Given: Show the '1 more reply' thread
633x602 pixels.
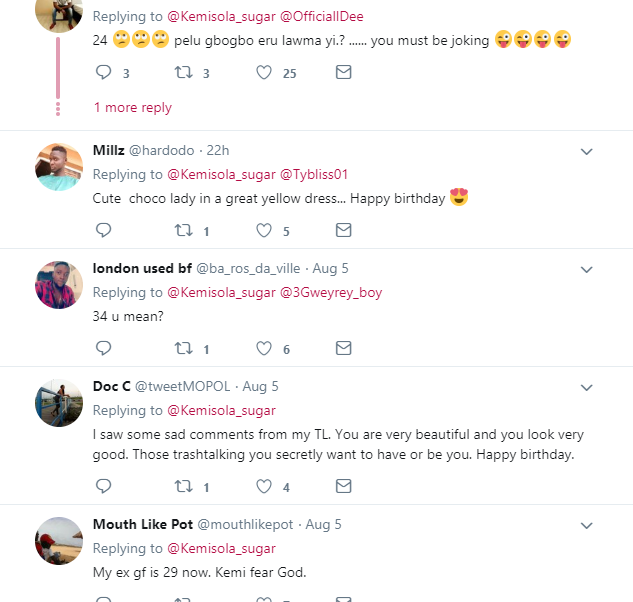Looking at the screenshot, I should click(x=133, y=108).
